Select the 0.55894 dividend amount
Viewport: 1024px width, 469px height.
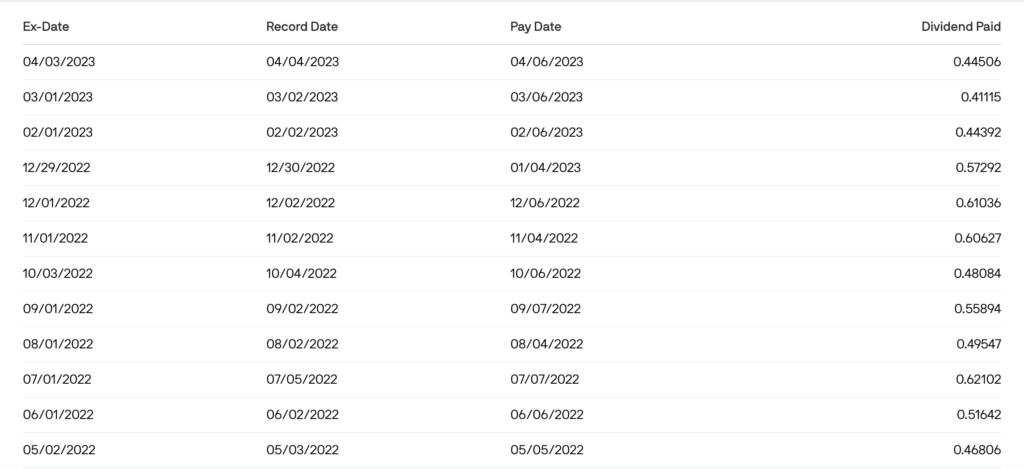[977, 309]
